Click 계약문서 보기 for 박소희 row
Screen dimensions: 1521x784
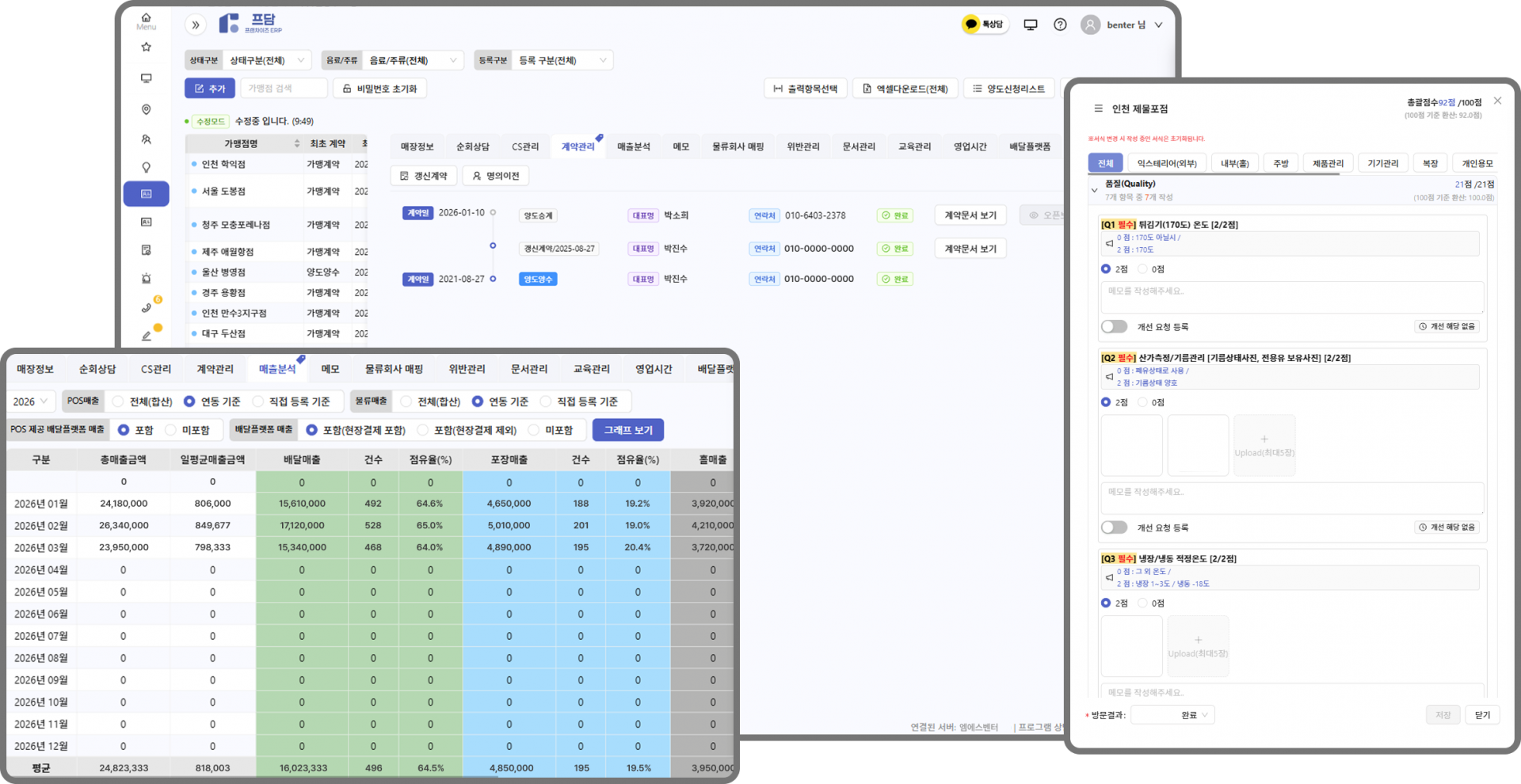point(970,215)
